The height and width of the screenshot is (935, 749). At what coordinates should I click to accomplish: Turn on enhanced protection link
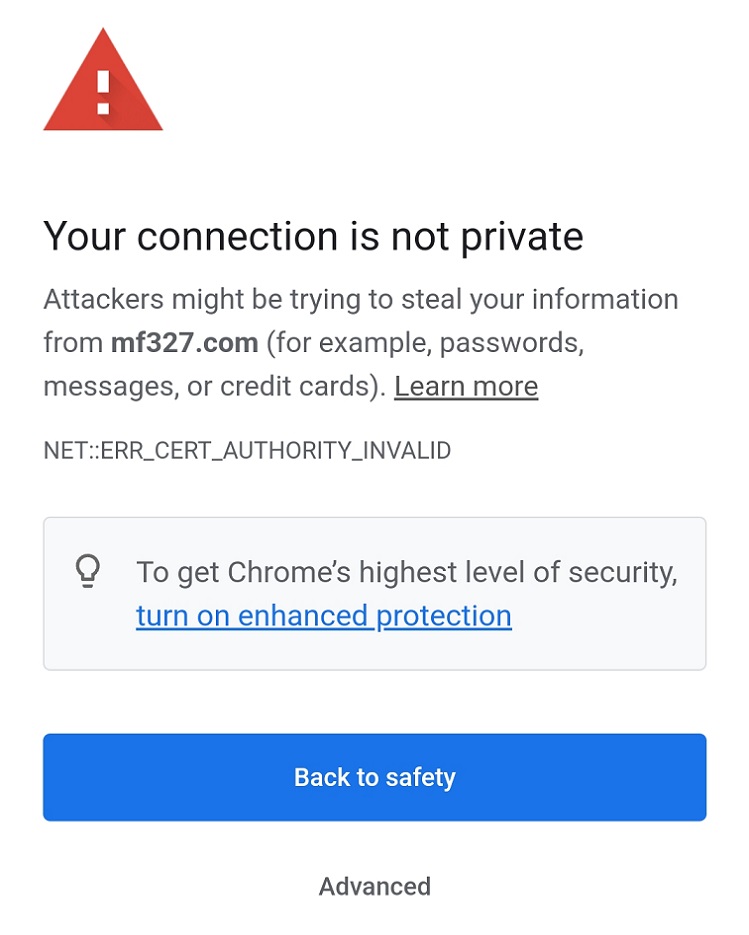click(x=324, y=616)
